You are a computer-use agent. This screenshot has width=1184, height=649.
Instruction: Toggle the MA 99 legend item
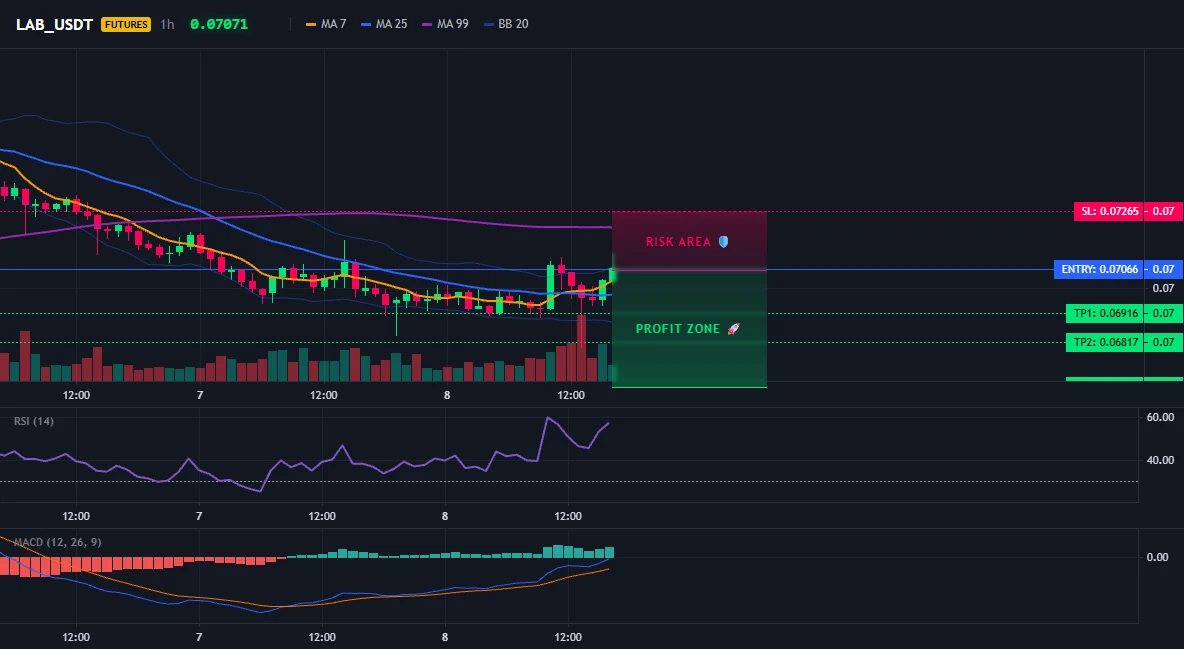click(446, 24)
